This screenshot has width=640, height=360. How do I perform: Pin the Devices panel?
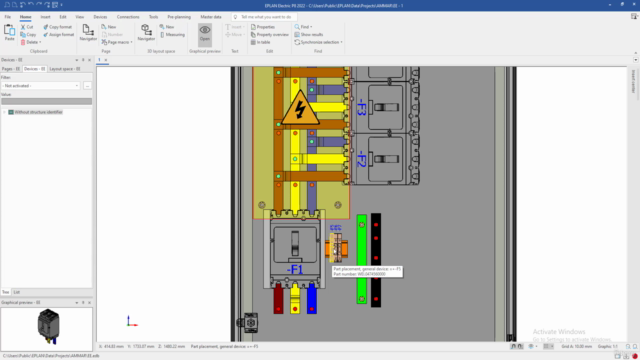[x=83, y=60]
